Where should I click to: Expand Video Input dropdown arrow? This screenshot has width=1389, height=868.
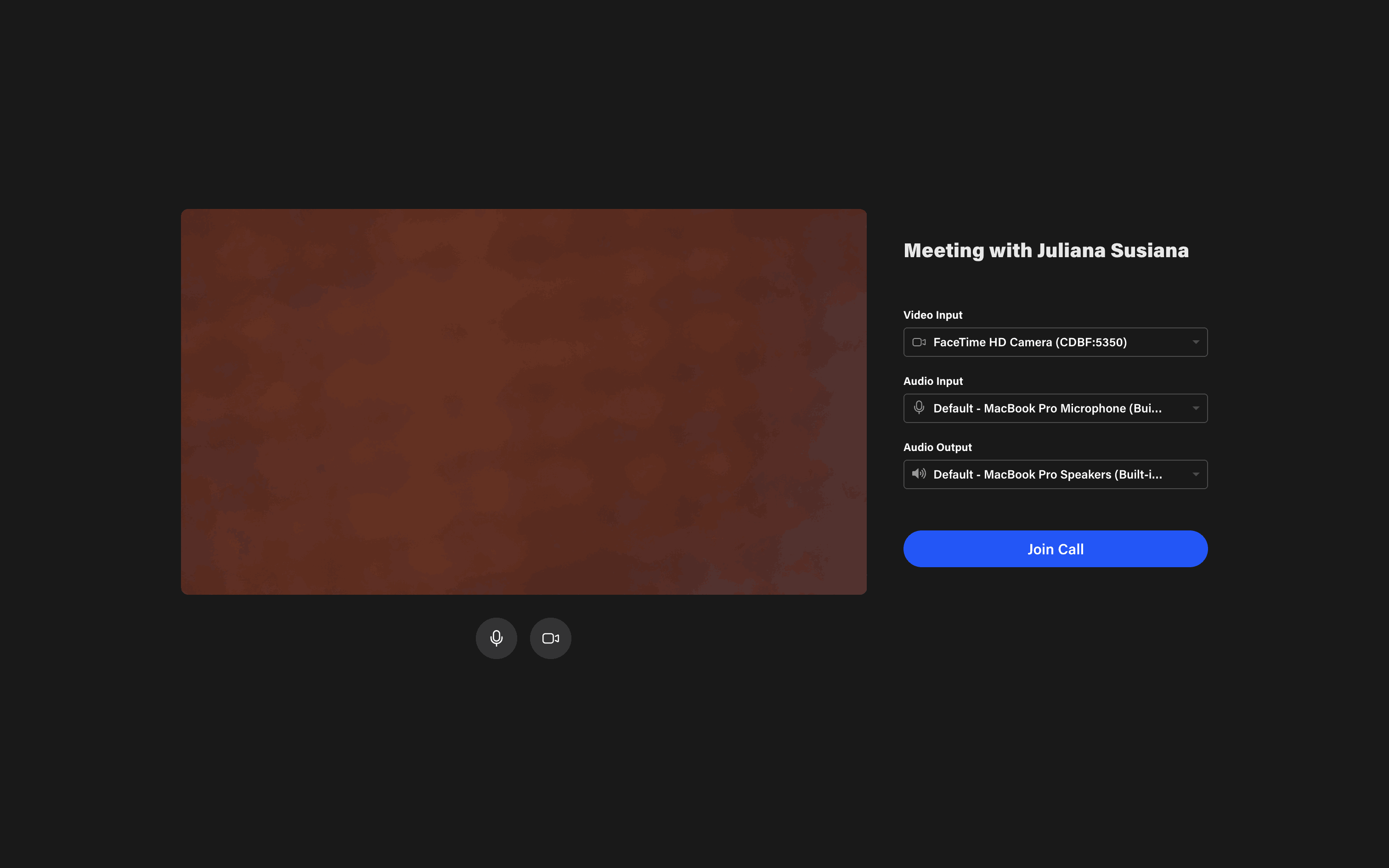(x=1196, y=342)
